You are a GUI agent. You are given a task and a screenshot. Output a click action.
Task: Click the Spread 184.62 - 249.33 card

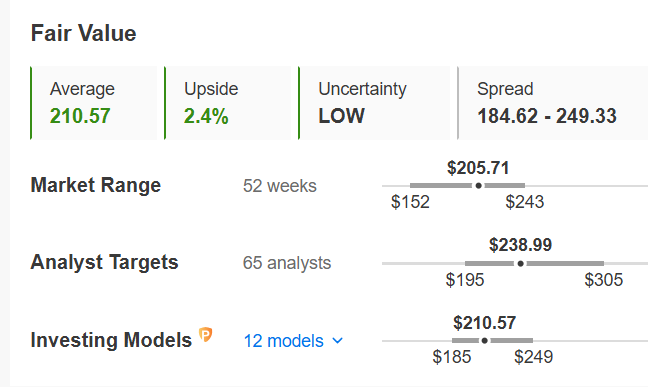(553, 103)
